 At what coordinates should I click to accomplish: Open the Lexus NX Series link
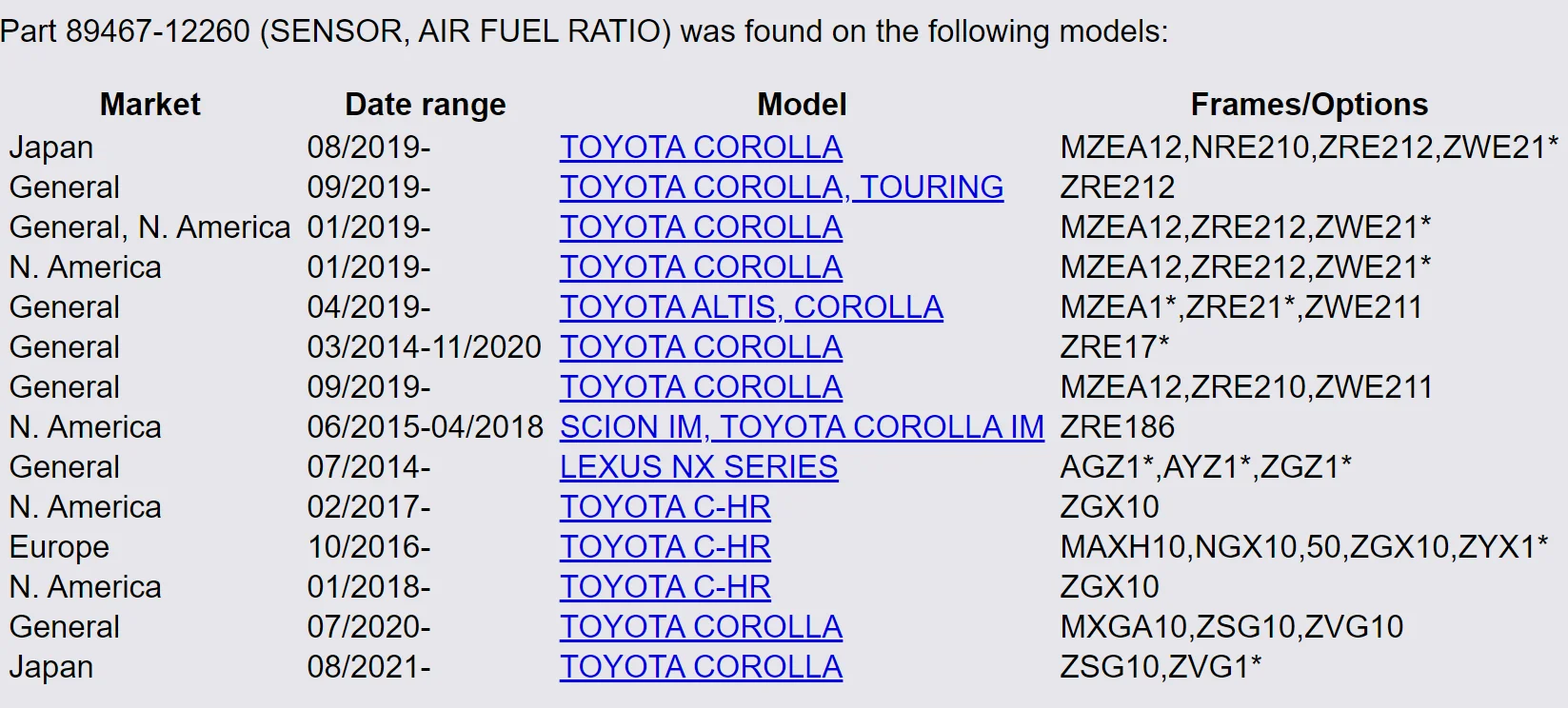pos(699,467)
